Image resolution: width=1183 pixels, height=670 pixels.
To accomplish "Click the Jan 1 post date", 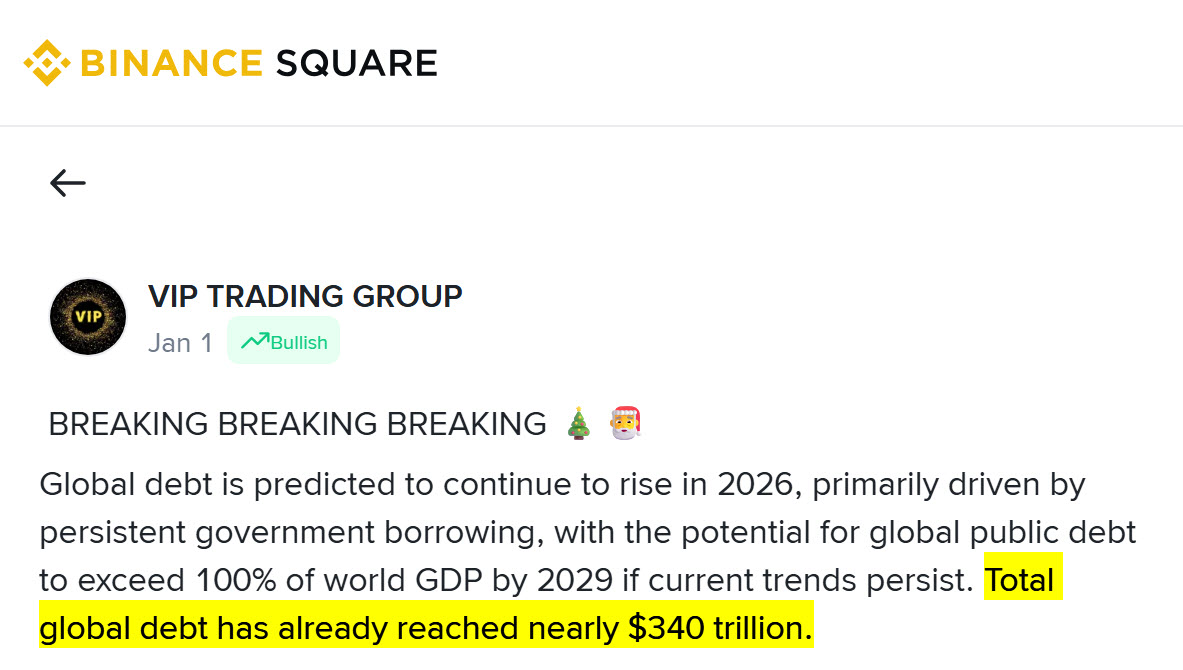I will pos(180,343).
